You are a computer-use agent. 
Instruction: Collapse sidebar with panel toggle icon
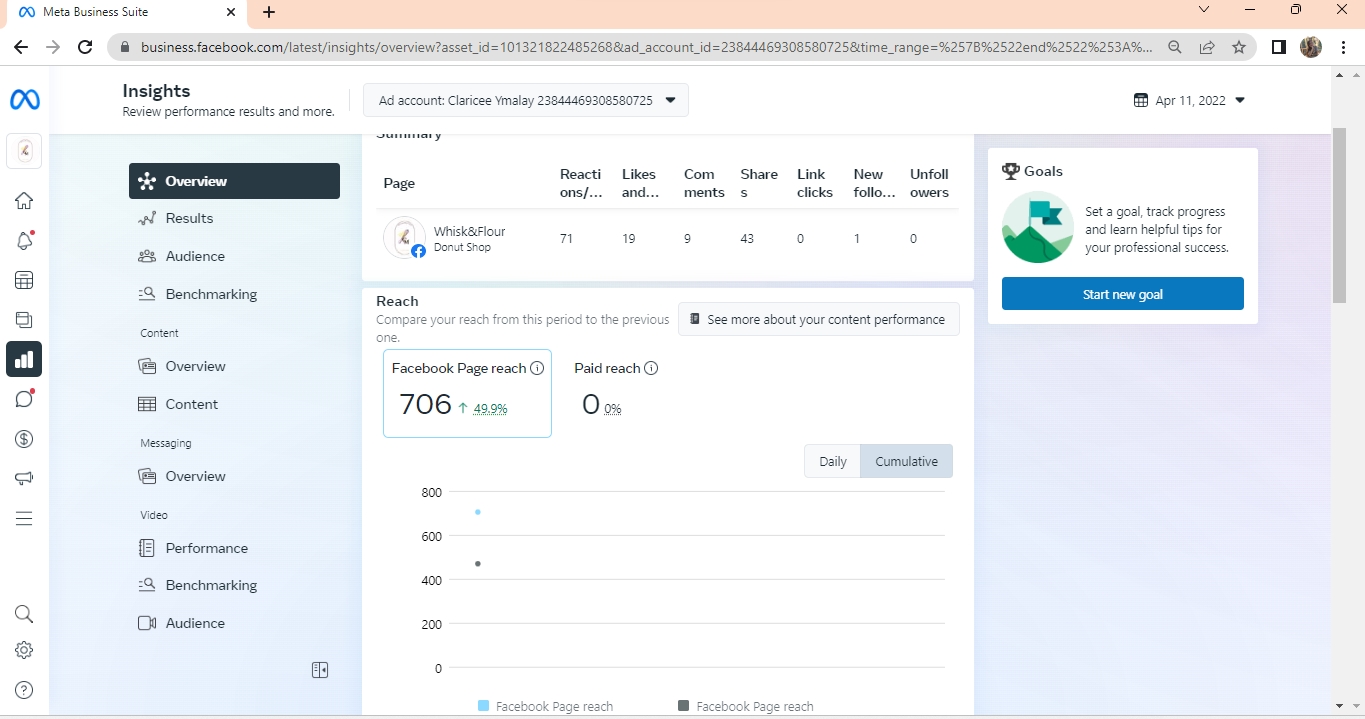pyautogui.click(x=320, y=670)
